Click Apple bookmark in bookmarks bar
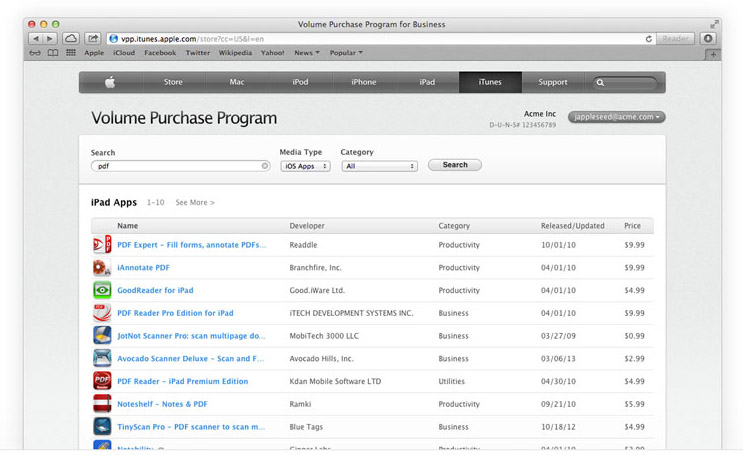The width and height of the screenshot is (743, 455). [94, 53]
